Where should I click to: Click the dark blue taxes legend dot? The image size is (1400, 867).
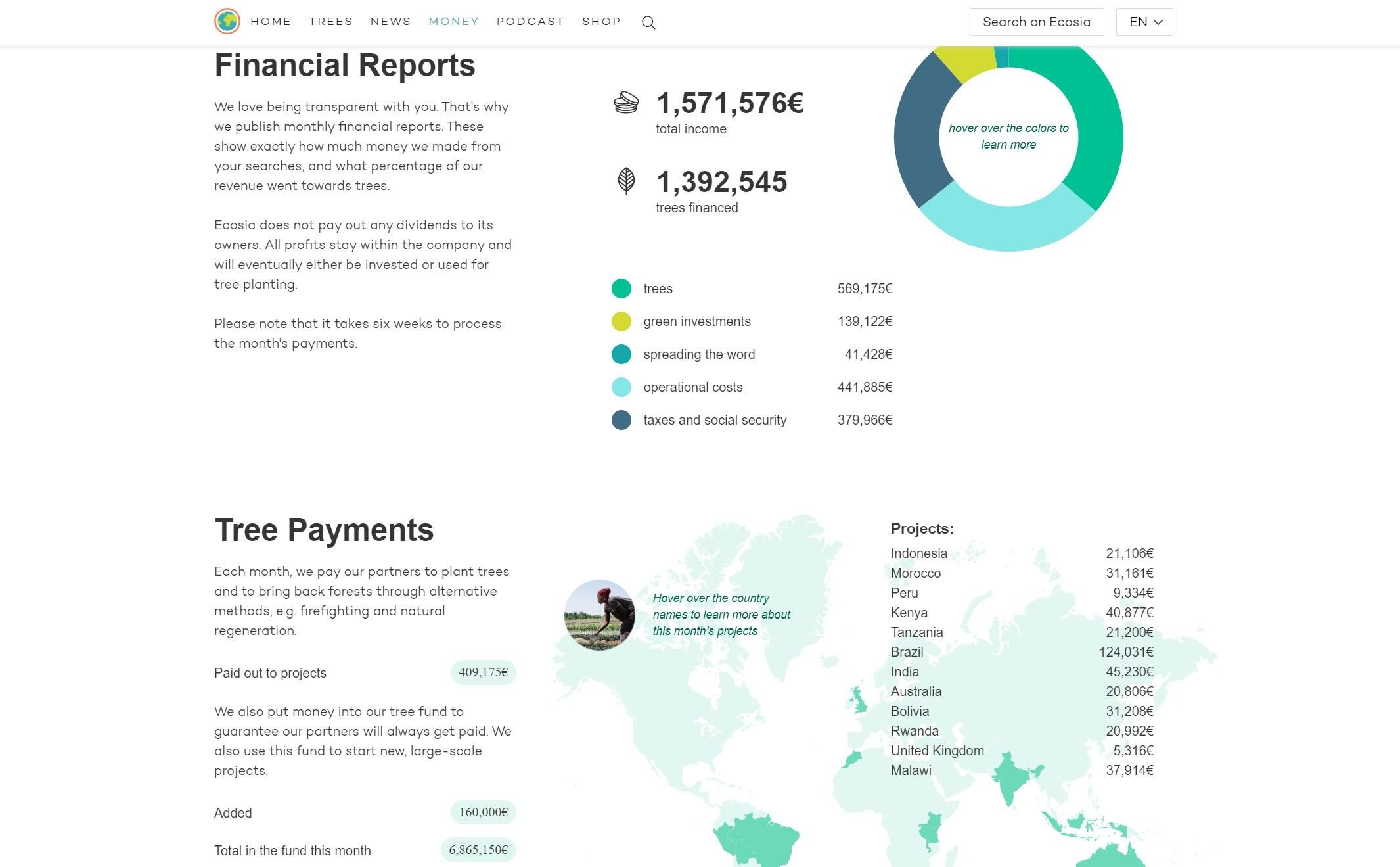coord(621,420)
